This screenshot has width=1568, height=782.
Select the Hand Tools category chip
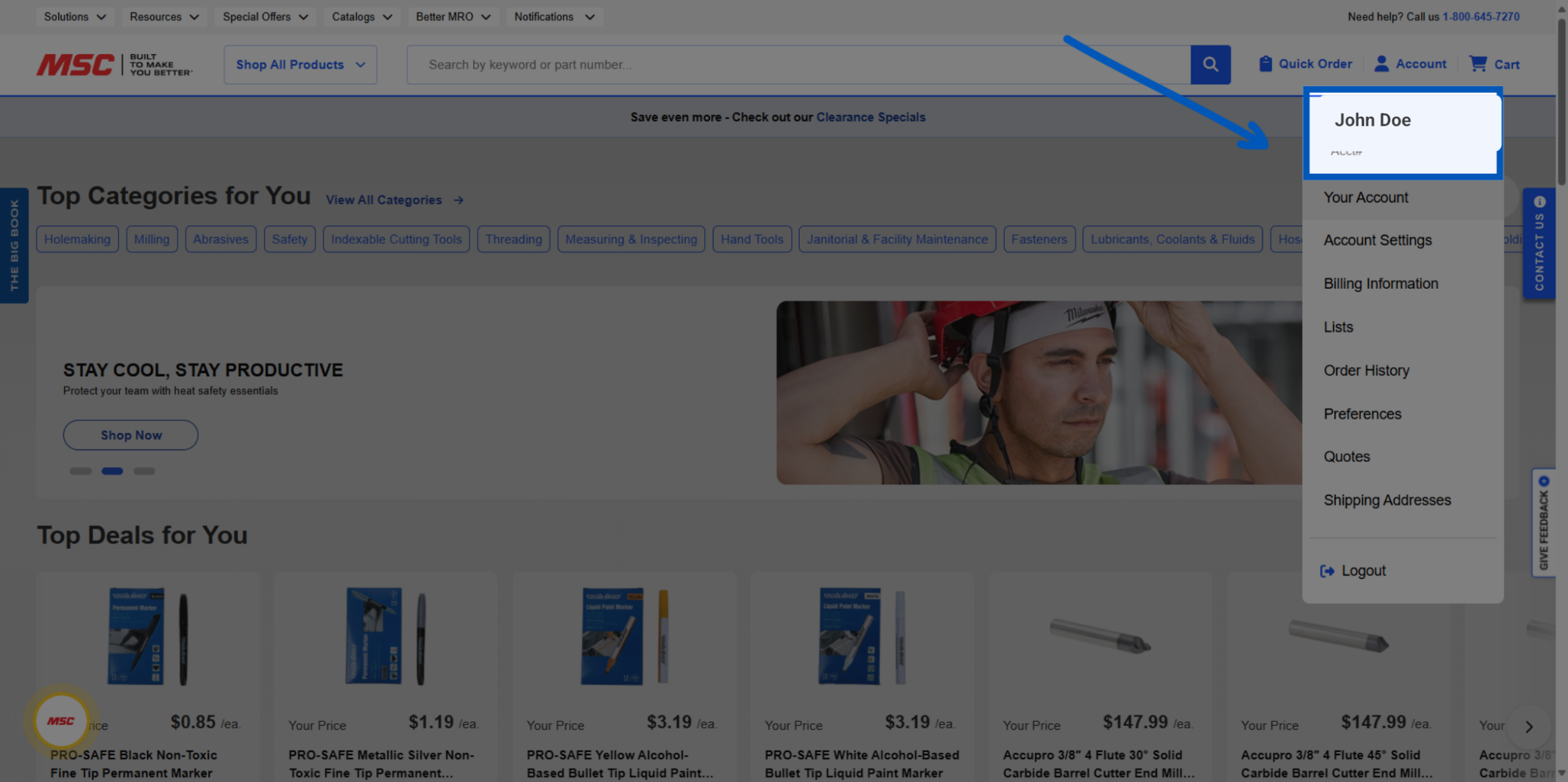[x=752, y=239]
